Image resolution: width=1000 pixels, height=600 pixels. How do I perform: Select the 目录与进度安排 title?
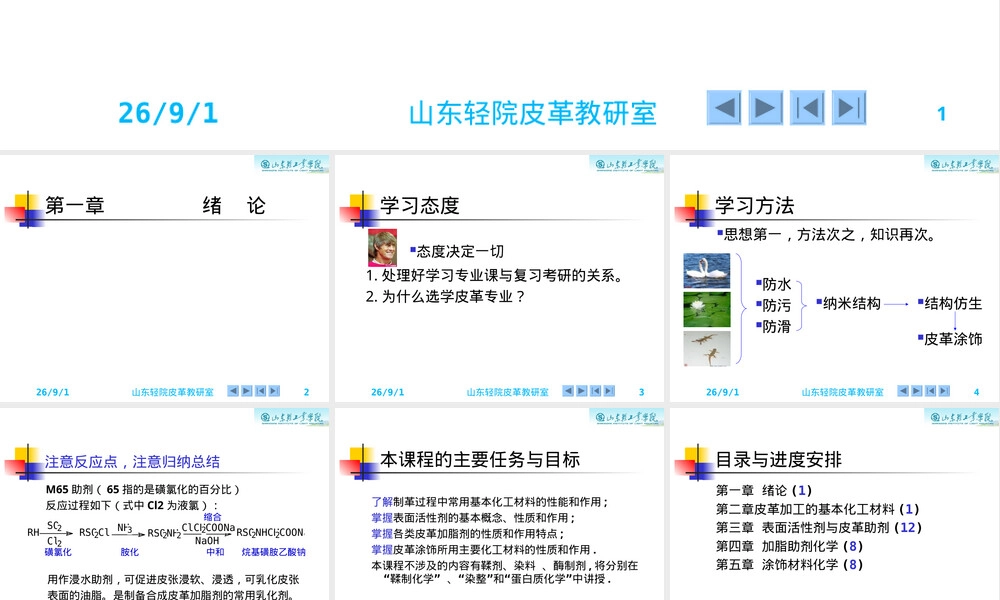[x=778, y=459]
